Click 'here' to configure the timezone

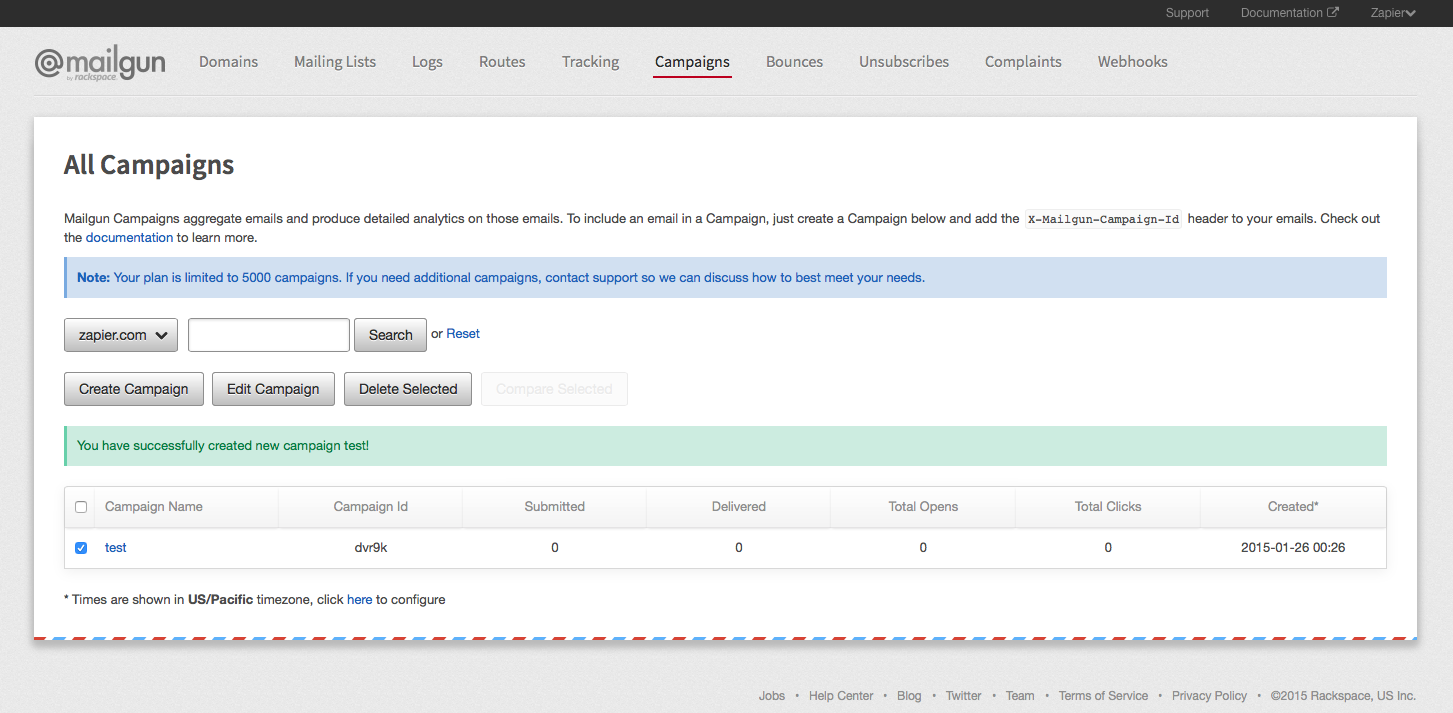point(359,599)
